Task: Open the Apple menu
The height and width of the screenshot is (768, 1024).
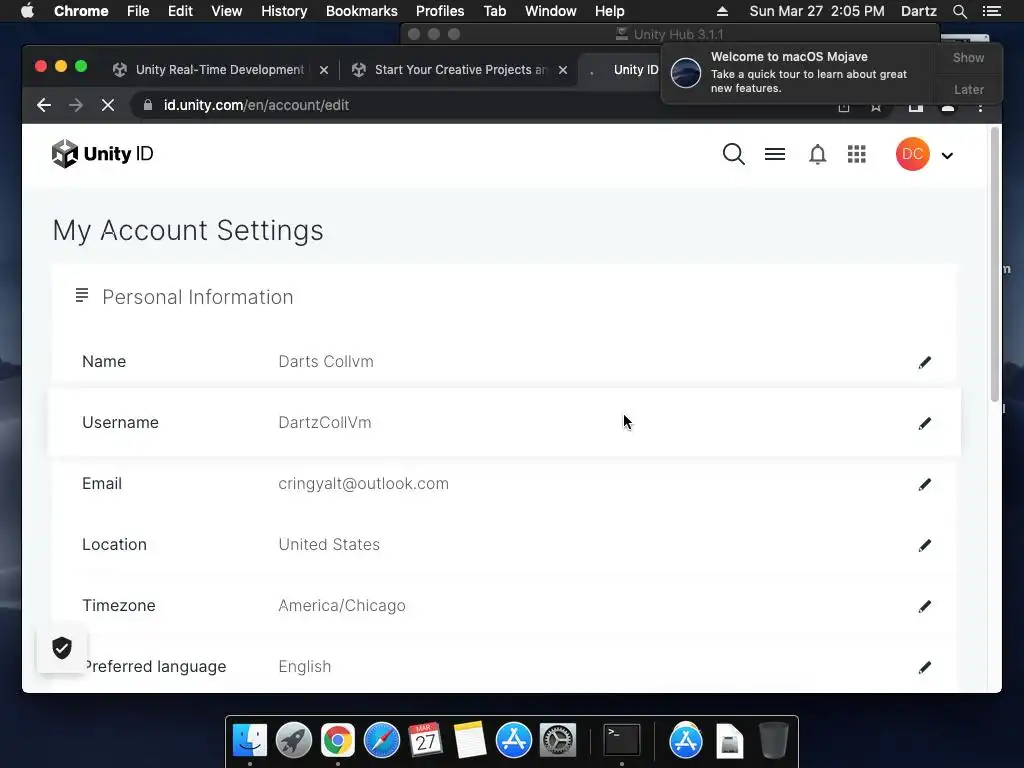Action: pyautogui.click(x=27, y=11)
